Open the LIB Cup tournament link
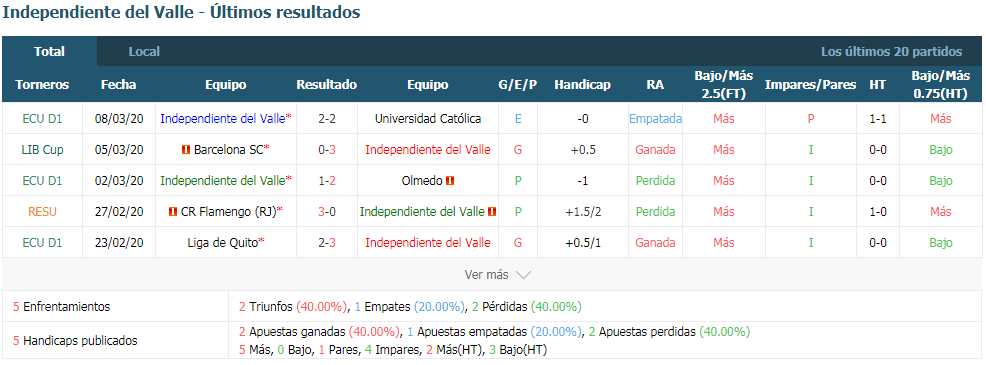The height and width of the screenshot is (365, 986). 42,150
